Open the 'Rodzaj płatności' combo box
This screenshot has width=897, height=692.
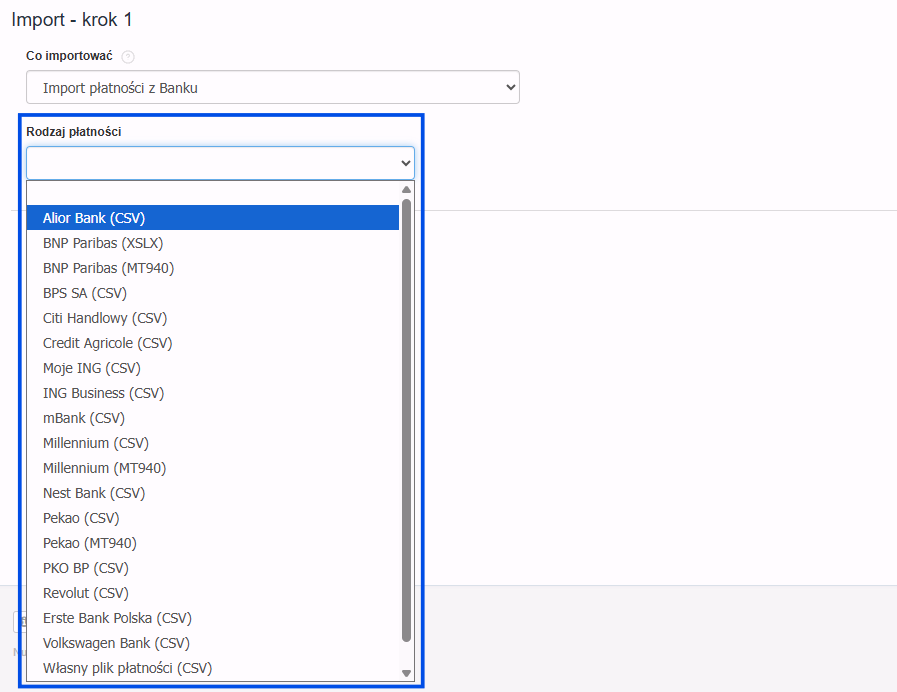(220, 163)
